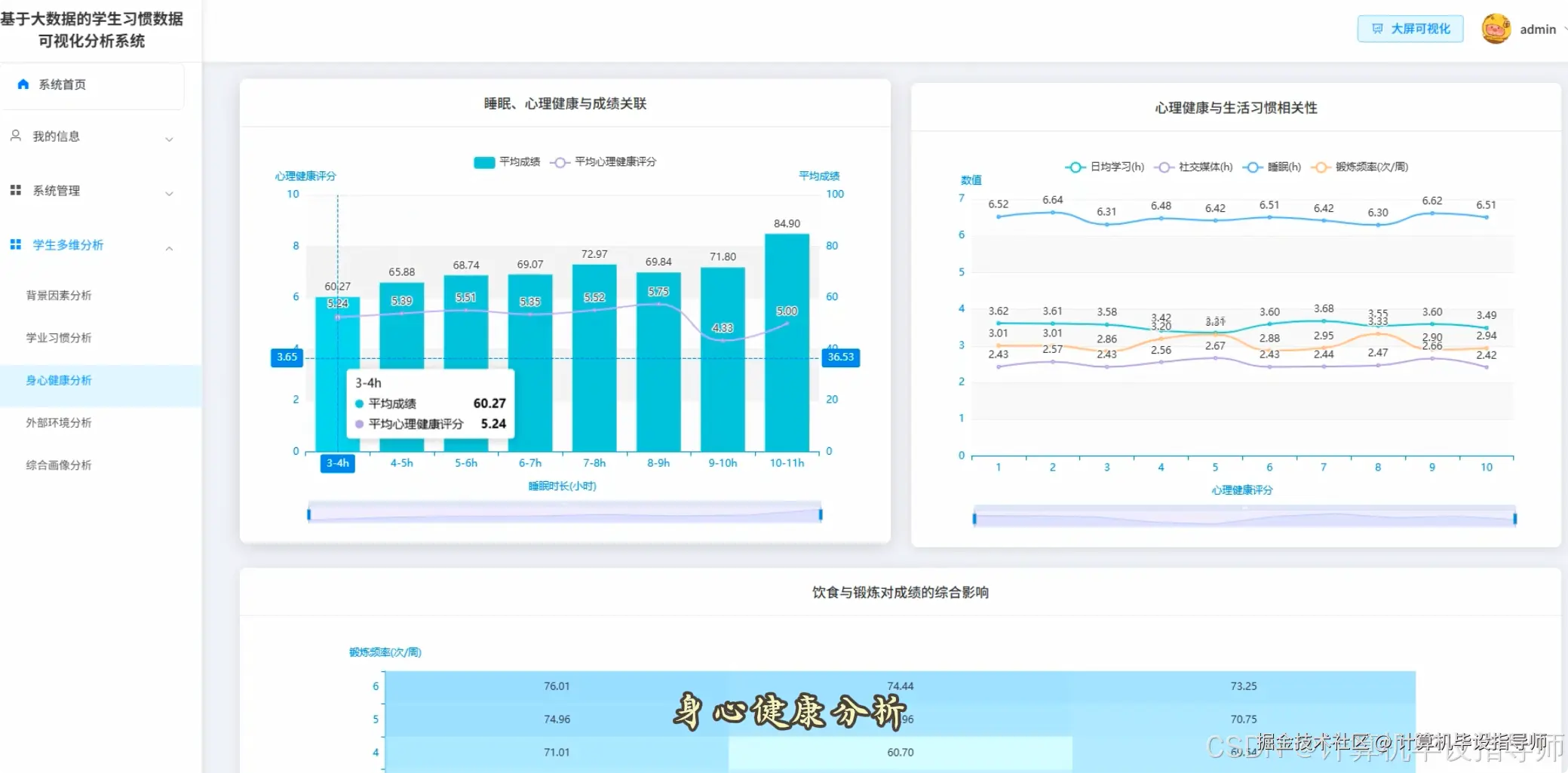Expand the 我的信息 menu chevron
Screen dimensions: 1568x773
[x=170, y=139]
